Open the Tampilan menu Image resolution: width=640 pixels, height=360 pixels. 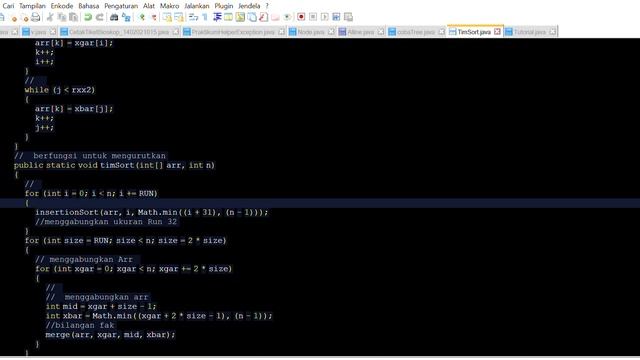point(32,6)
